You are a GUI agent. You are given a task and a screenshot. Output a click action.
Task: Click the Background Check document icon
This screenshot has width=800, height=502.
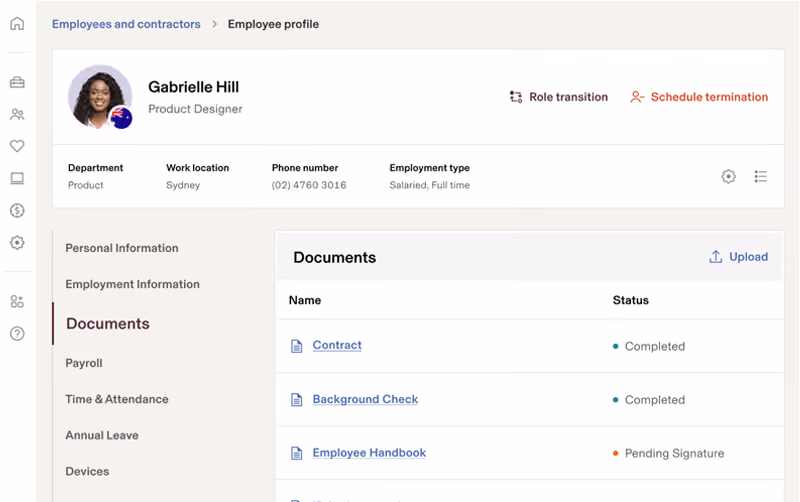296,399
